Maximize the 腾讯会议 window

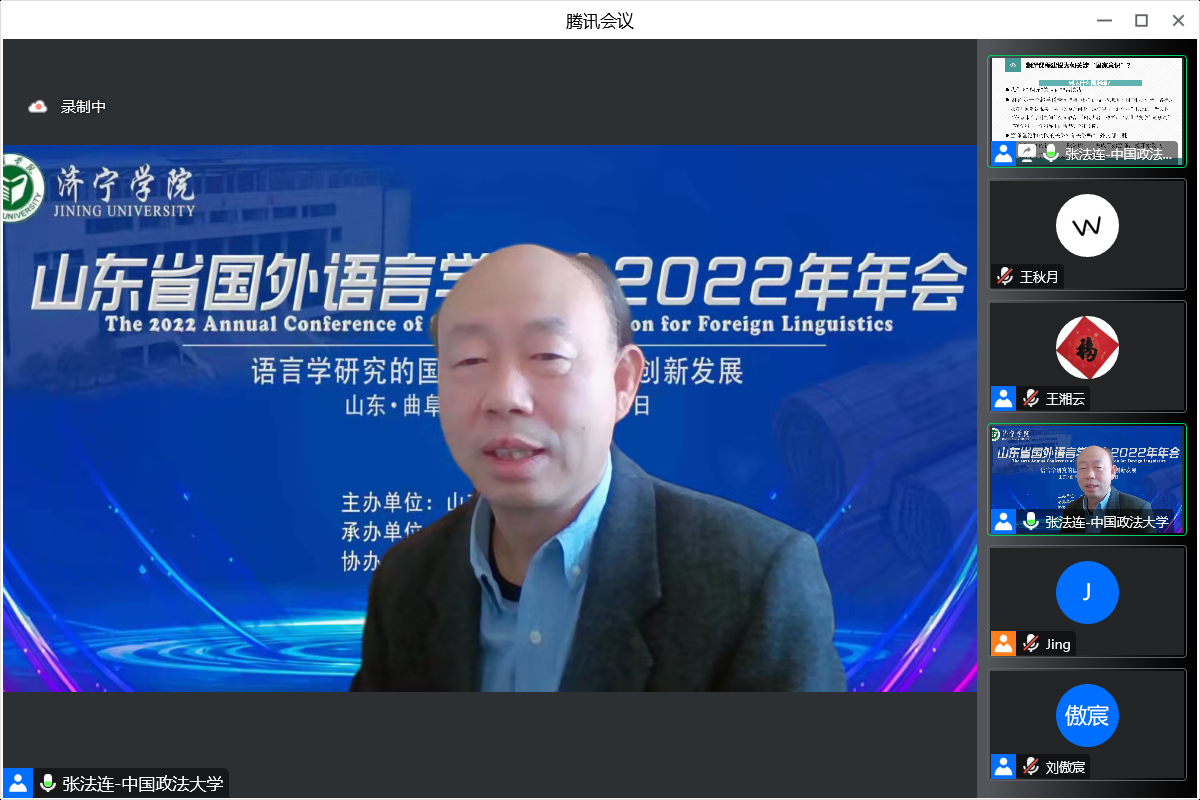(x=1141, y=20)
